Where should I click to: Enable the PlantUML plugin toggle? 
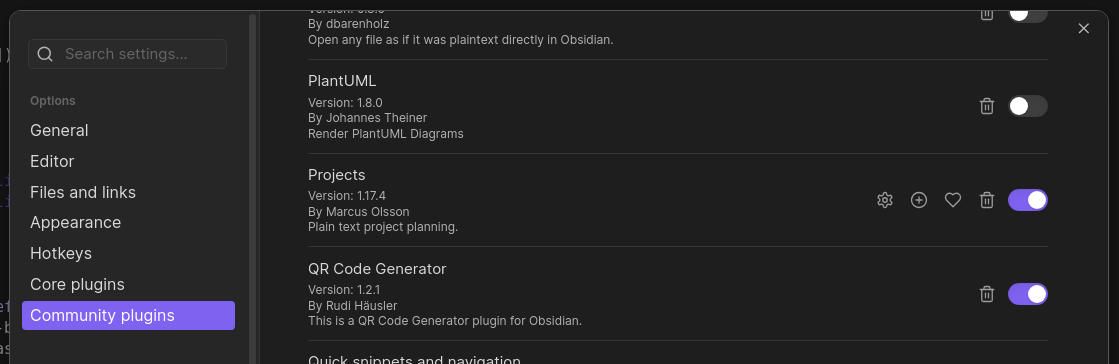pos(1028,106)
